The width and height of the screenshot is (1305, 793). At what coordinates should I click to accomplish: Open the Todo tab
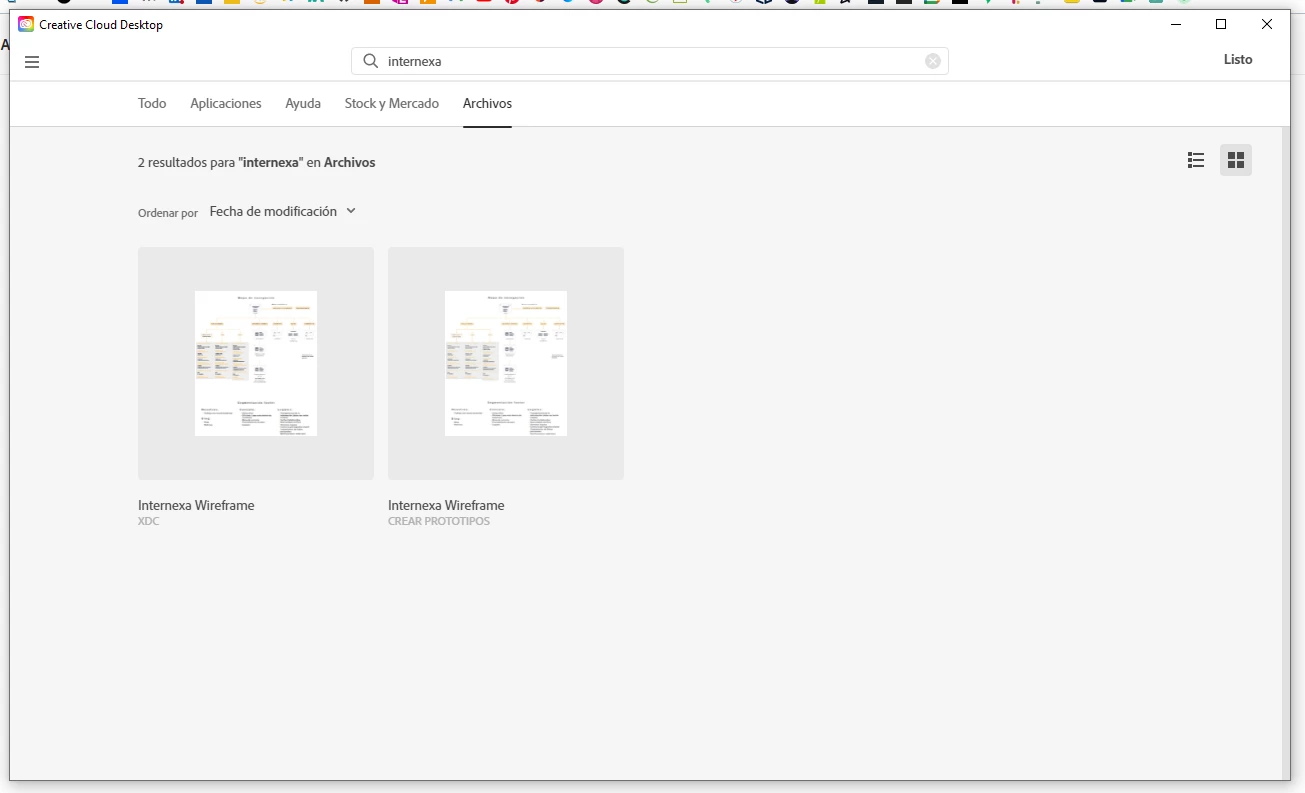152,103
